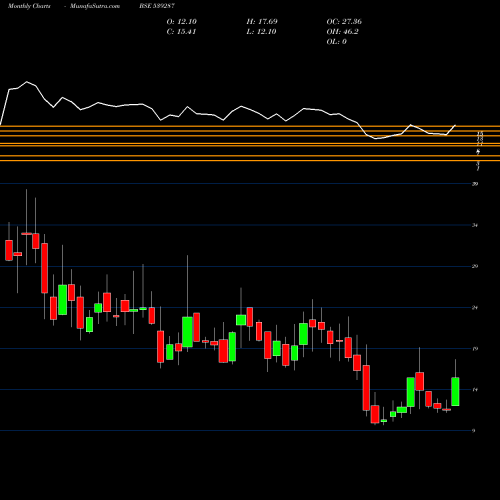This screenshot has width=500, height=500.
Task: Click the last green candle at chart's right end
Action: [455, 392]
